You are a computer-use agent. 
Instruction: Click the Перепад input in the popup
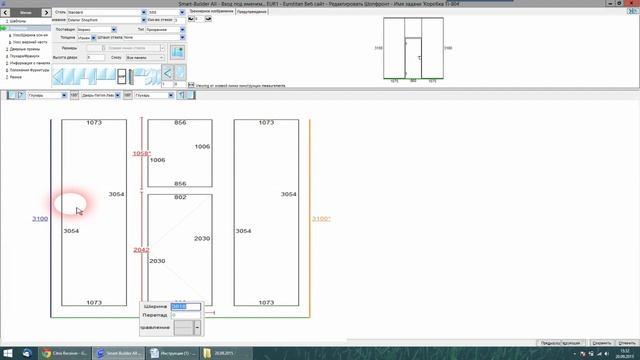tap(186, 315)
